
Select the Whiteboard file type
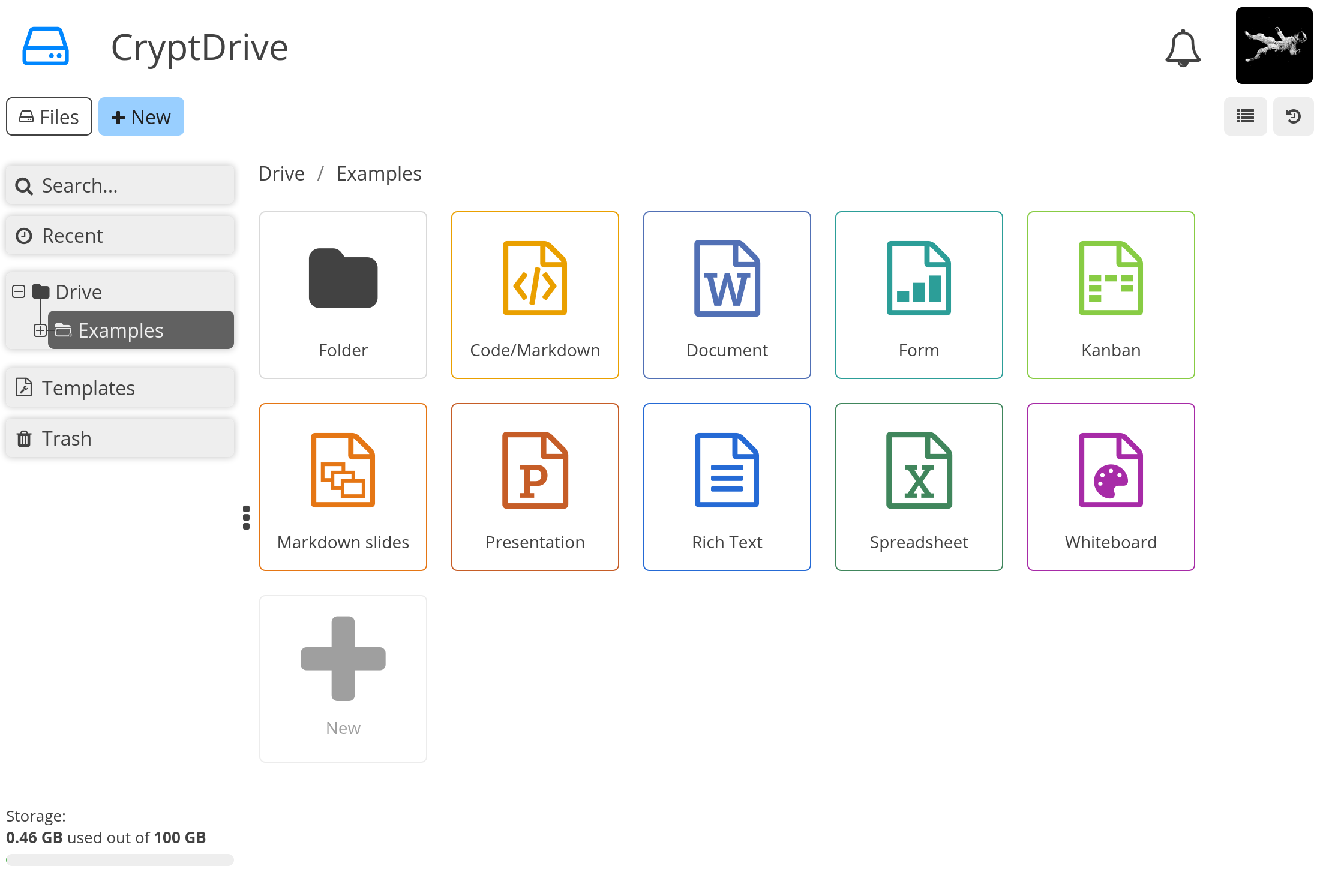coord(1109,486)
